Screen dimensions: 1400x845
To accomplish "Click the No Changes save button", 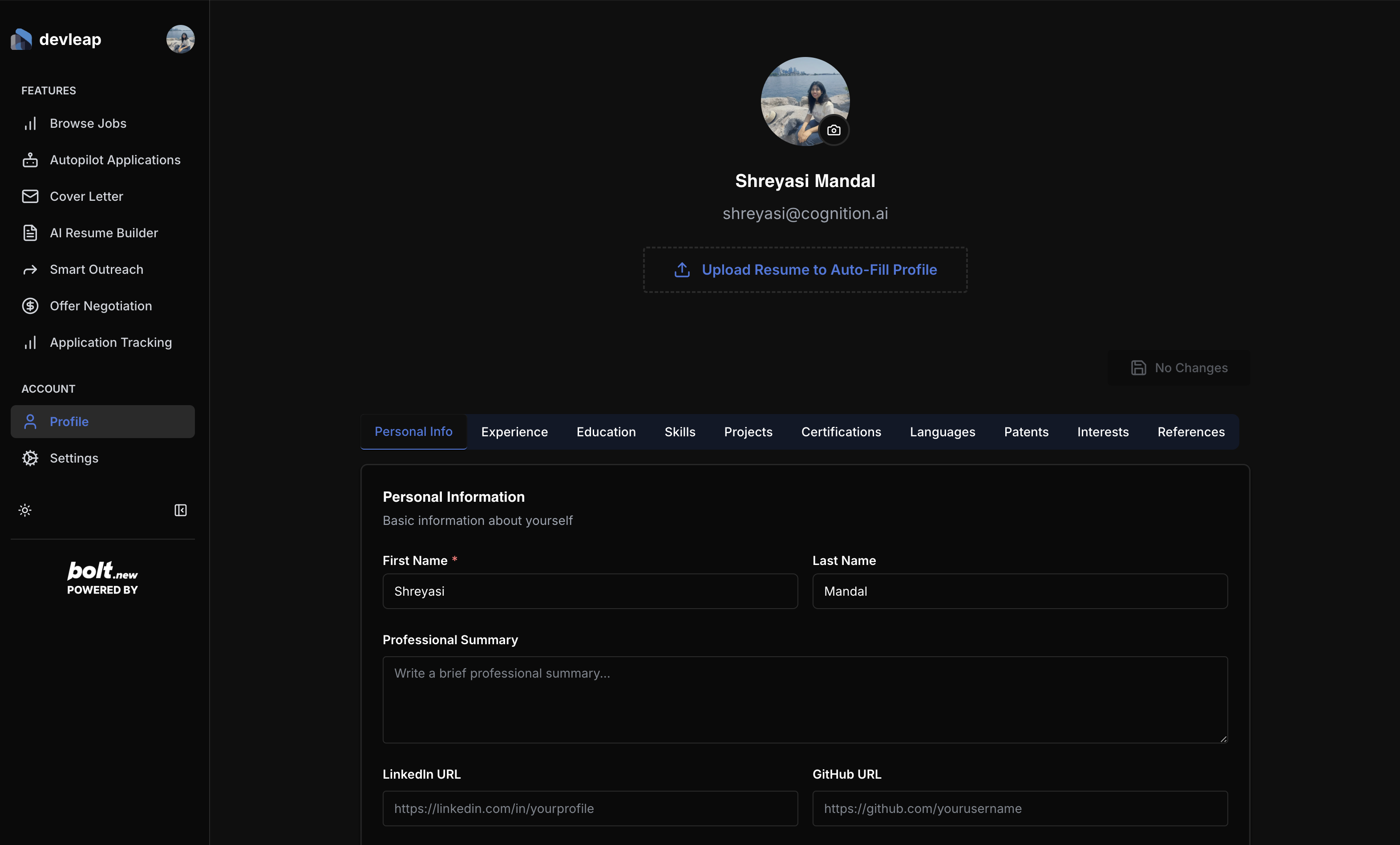I will point(1179,368).
